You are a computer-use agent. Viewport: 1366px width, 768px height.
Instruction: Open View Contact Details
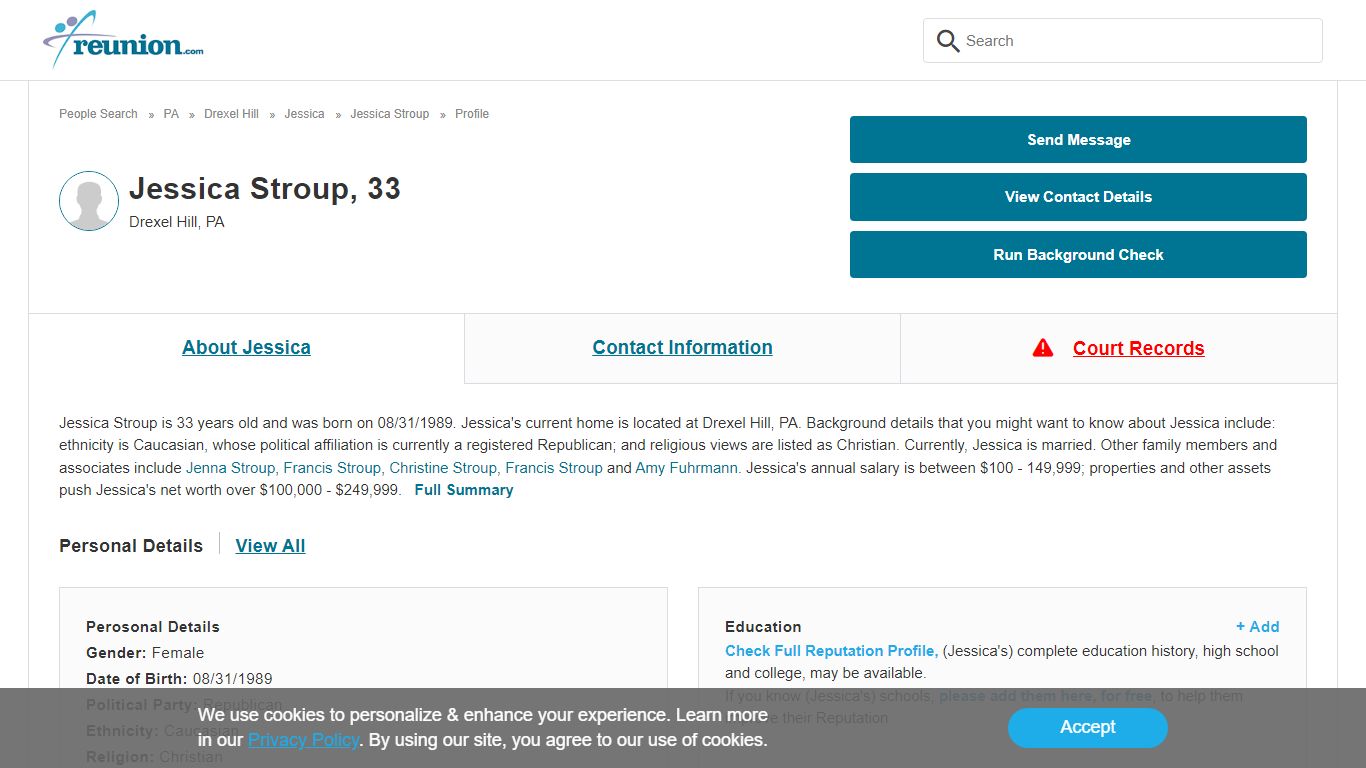click(1078, 197)
